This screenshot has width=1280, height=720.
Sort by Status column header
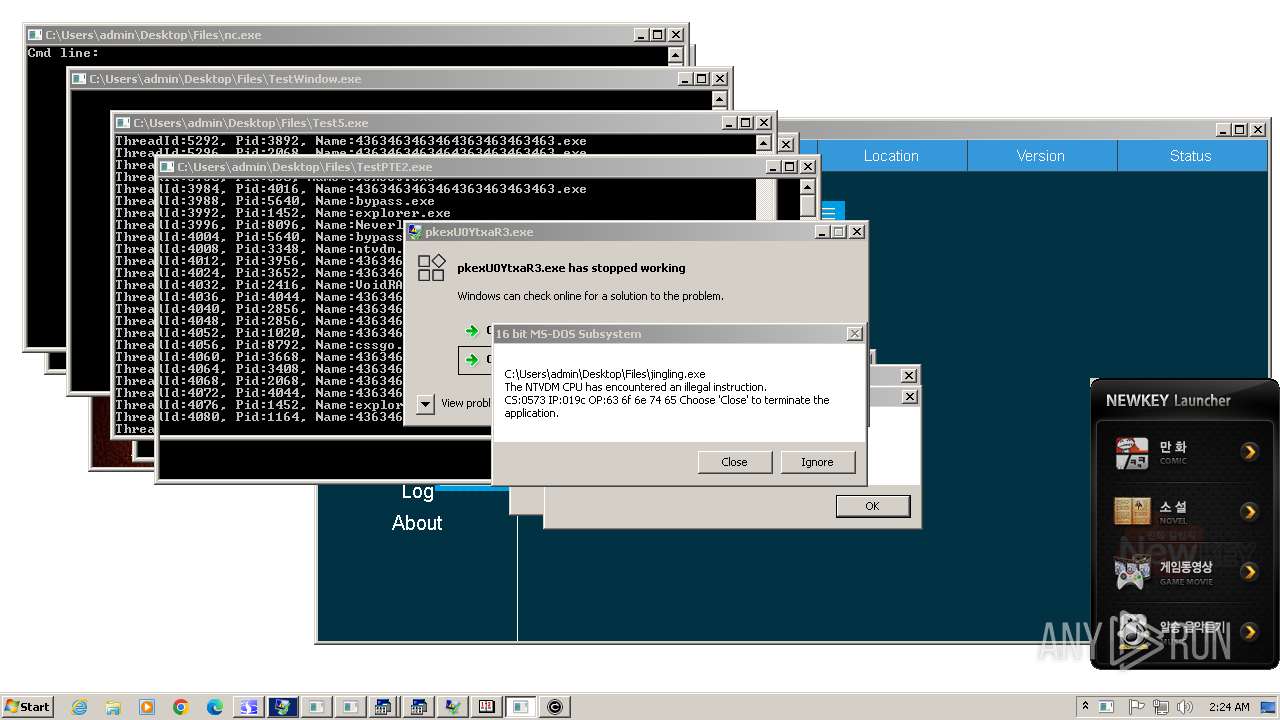(1190, 156)
